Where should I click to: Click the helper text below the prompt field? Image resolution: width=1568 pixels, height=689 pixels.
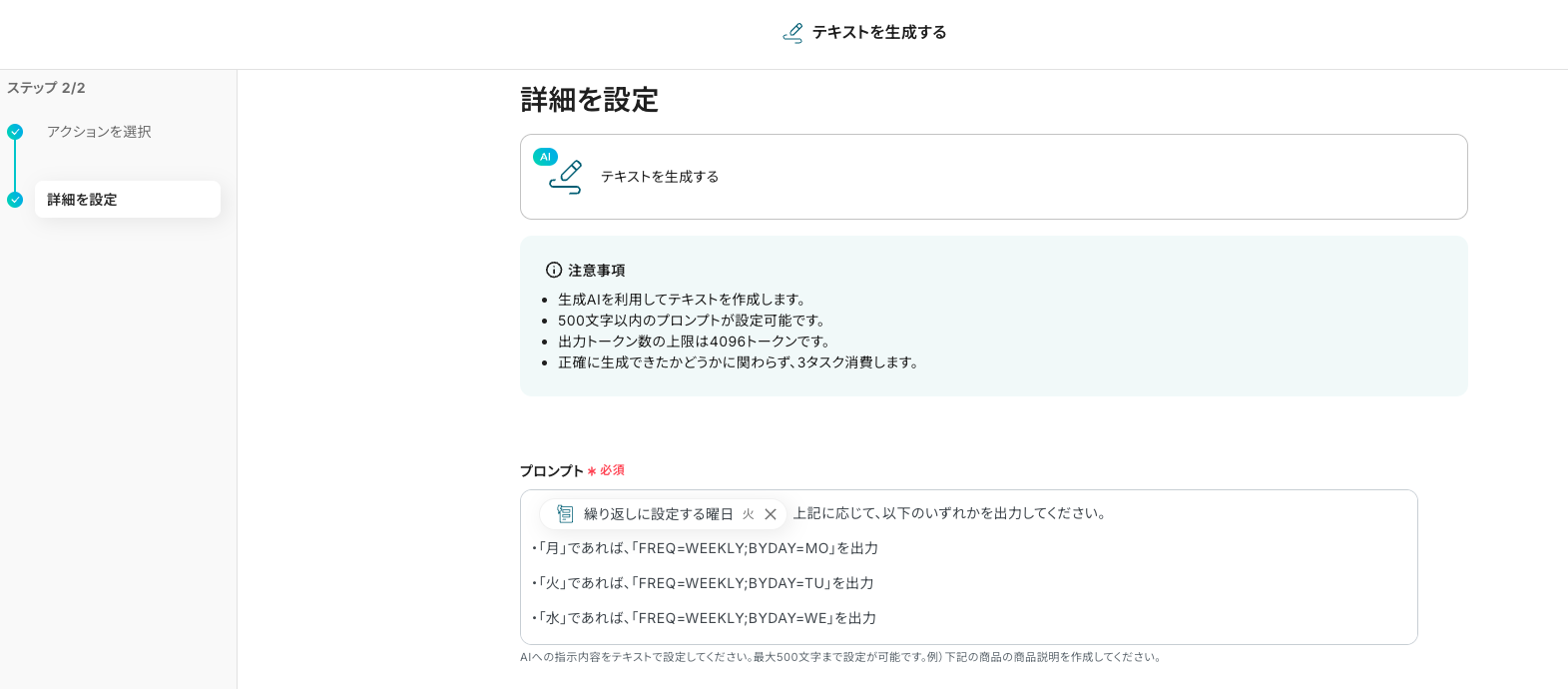(840, 657)
